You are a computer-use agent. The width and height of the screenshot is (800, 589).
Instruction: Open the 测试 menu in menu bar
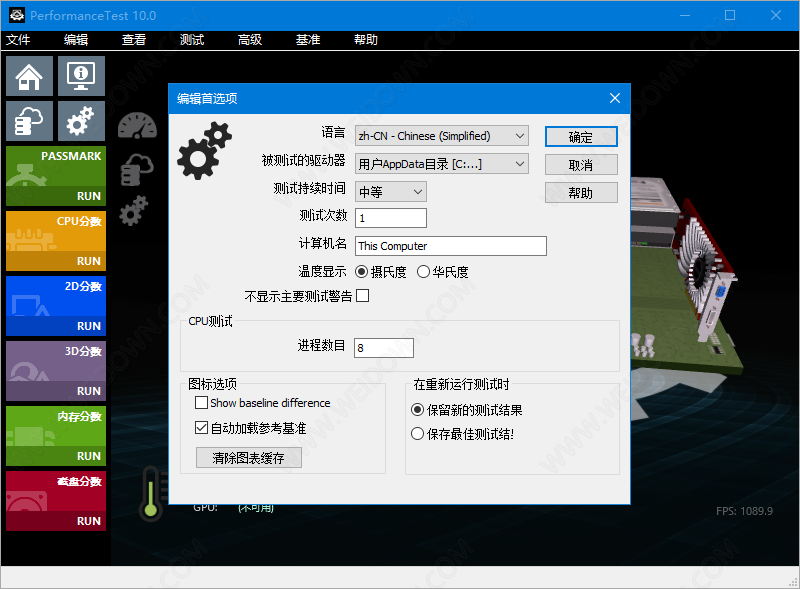click(x=191, y=40)
